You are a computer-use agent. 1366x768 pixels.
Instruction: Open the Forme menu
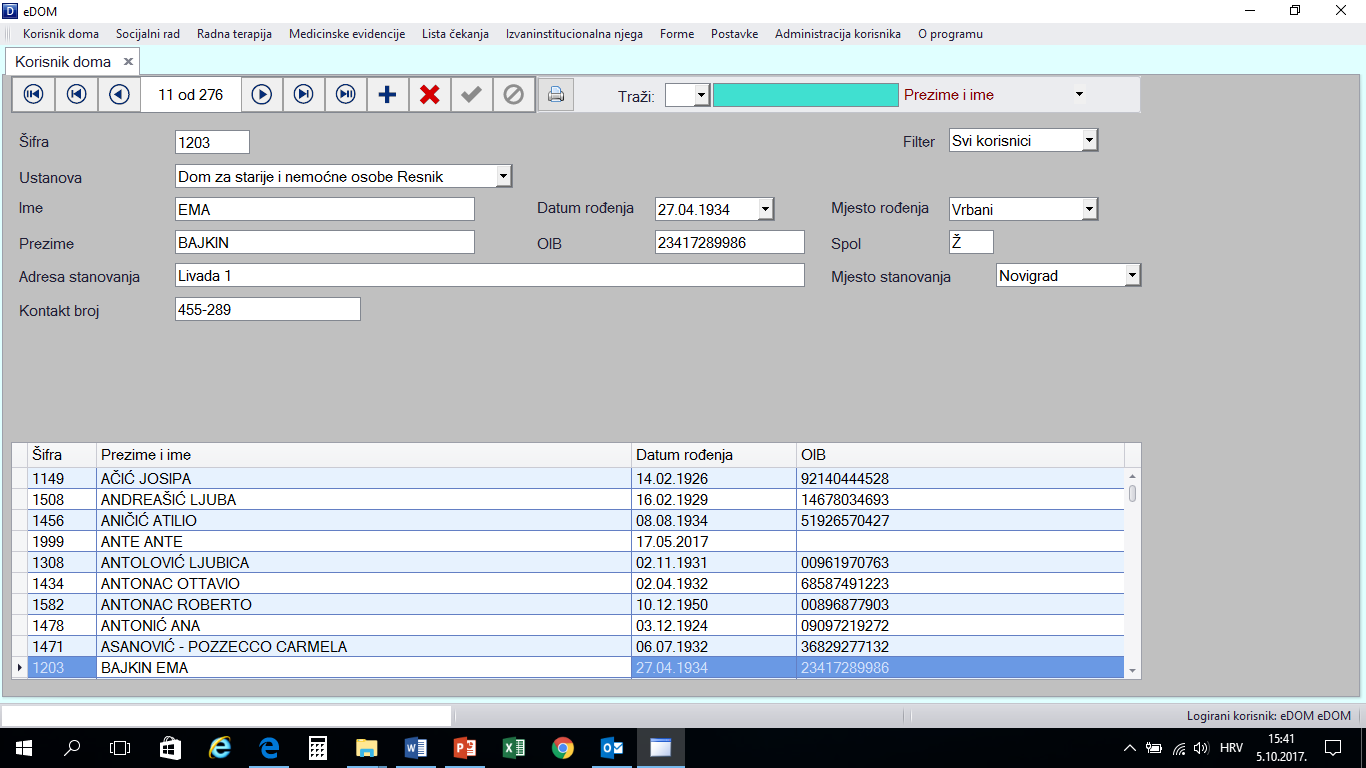pos(677,34)
